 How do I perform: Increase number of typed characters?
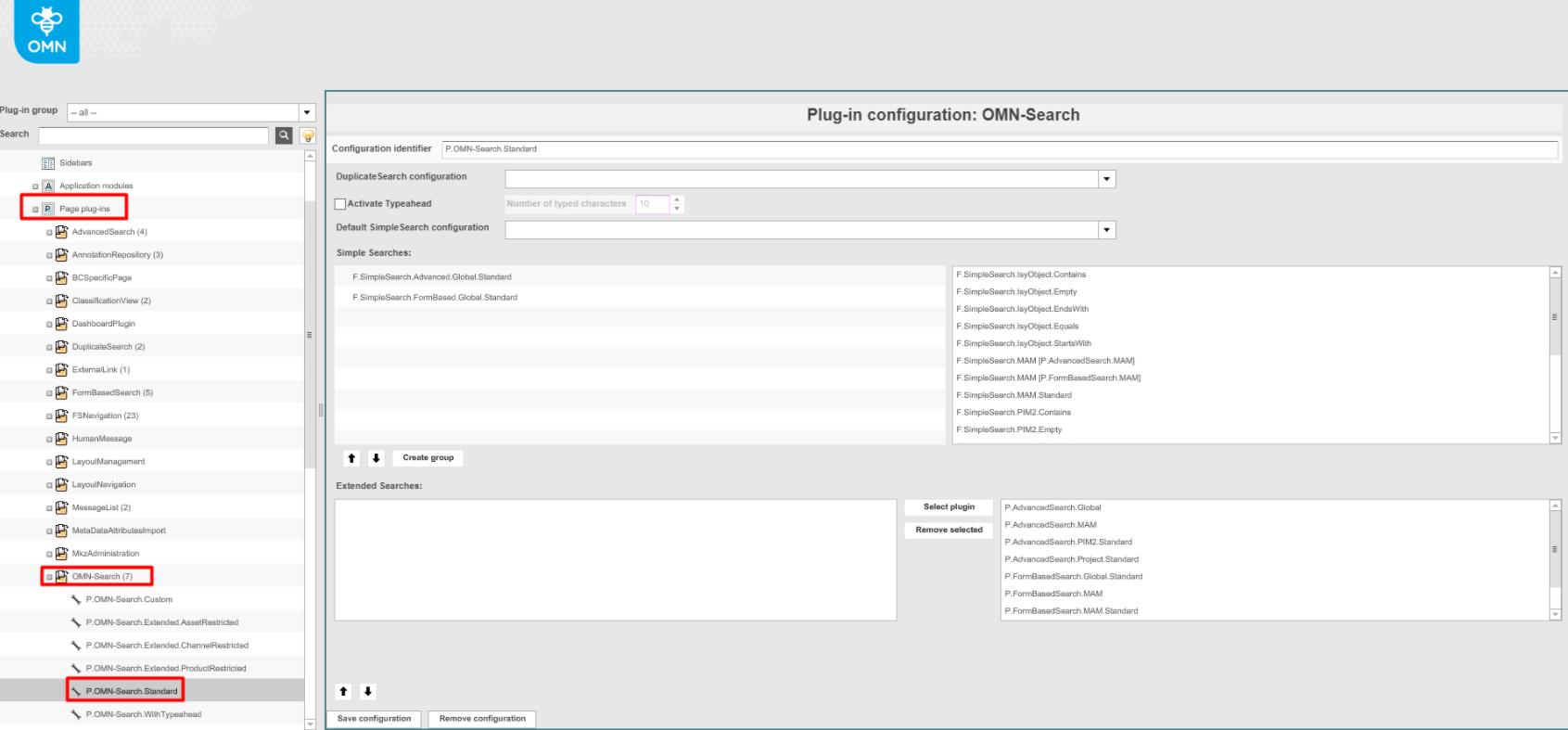point(677,199)
